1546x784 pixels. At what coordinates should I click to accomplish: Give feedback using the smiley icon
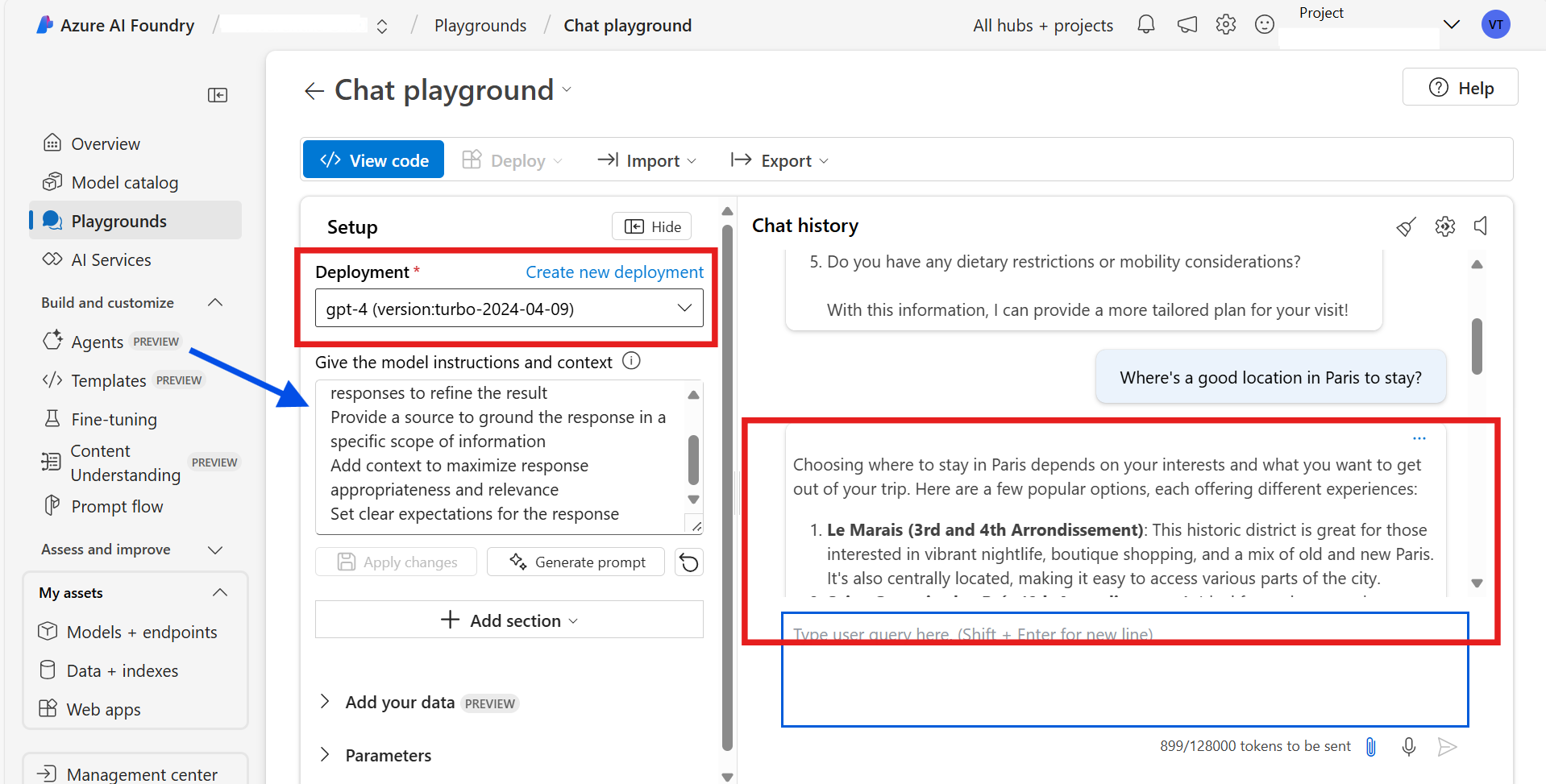coord(1264,24)
